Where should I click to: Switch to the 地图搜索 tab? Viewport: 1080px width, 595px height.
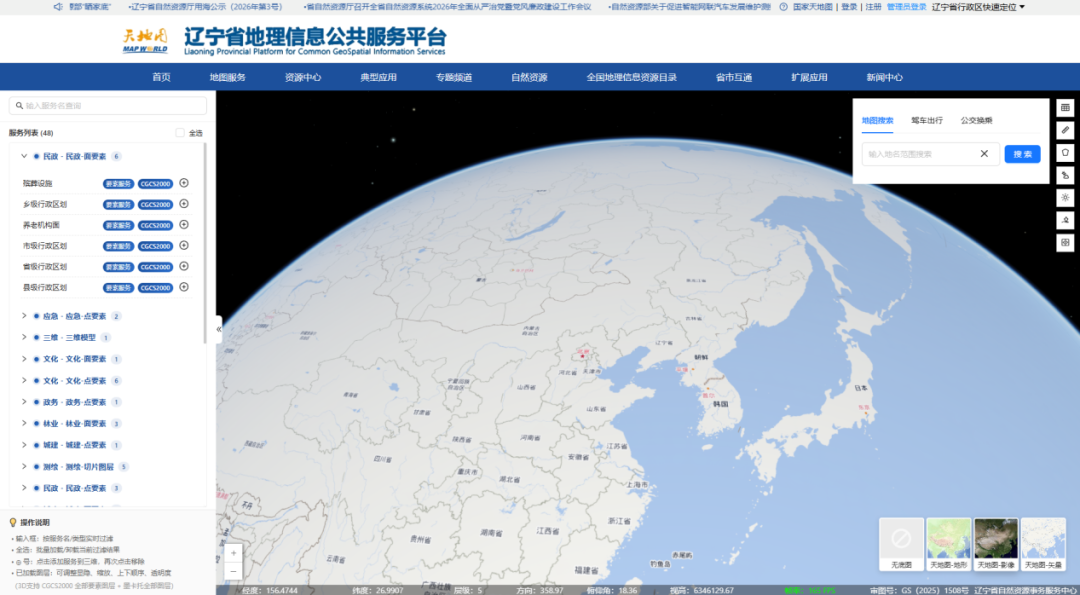[x=878, y=121]
